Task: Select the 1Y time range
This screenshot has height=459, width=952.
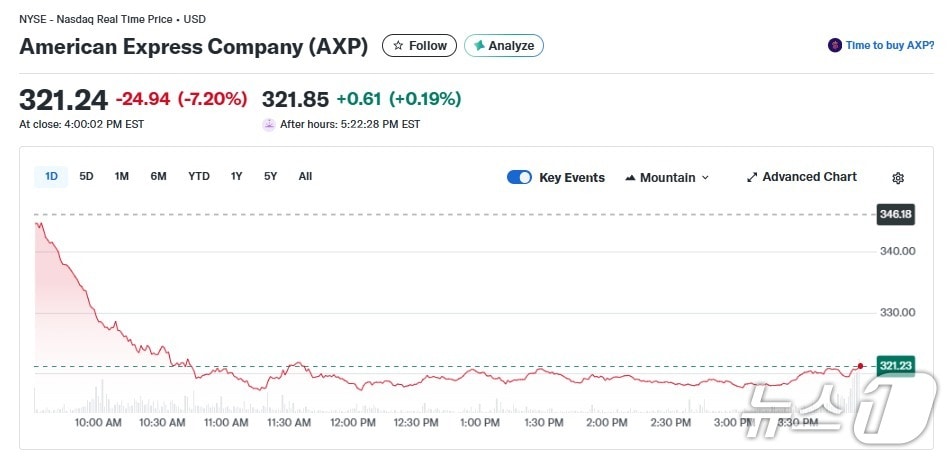Action: tap(236, 176)
